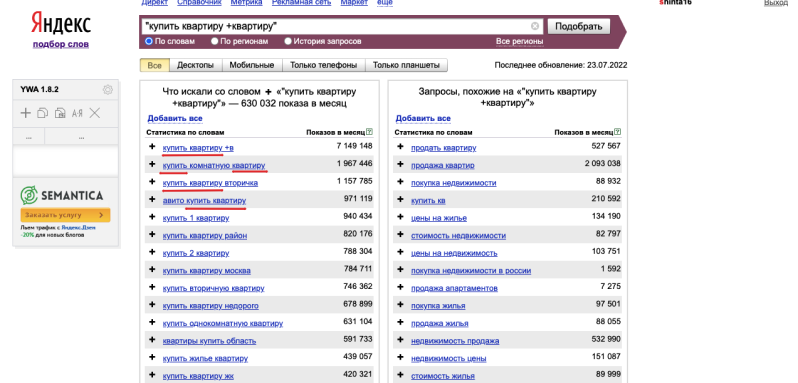798x383 pixels.
Task: Switch to the Десктопы tab
Action: pyautogui.click(x=195, y=65)
